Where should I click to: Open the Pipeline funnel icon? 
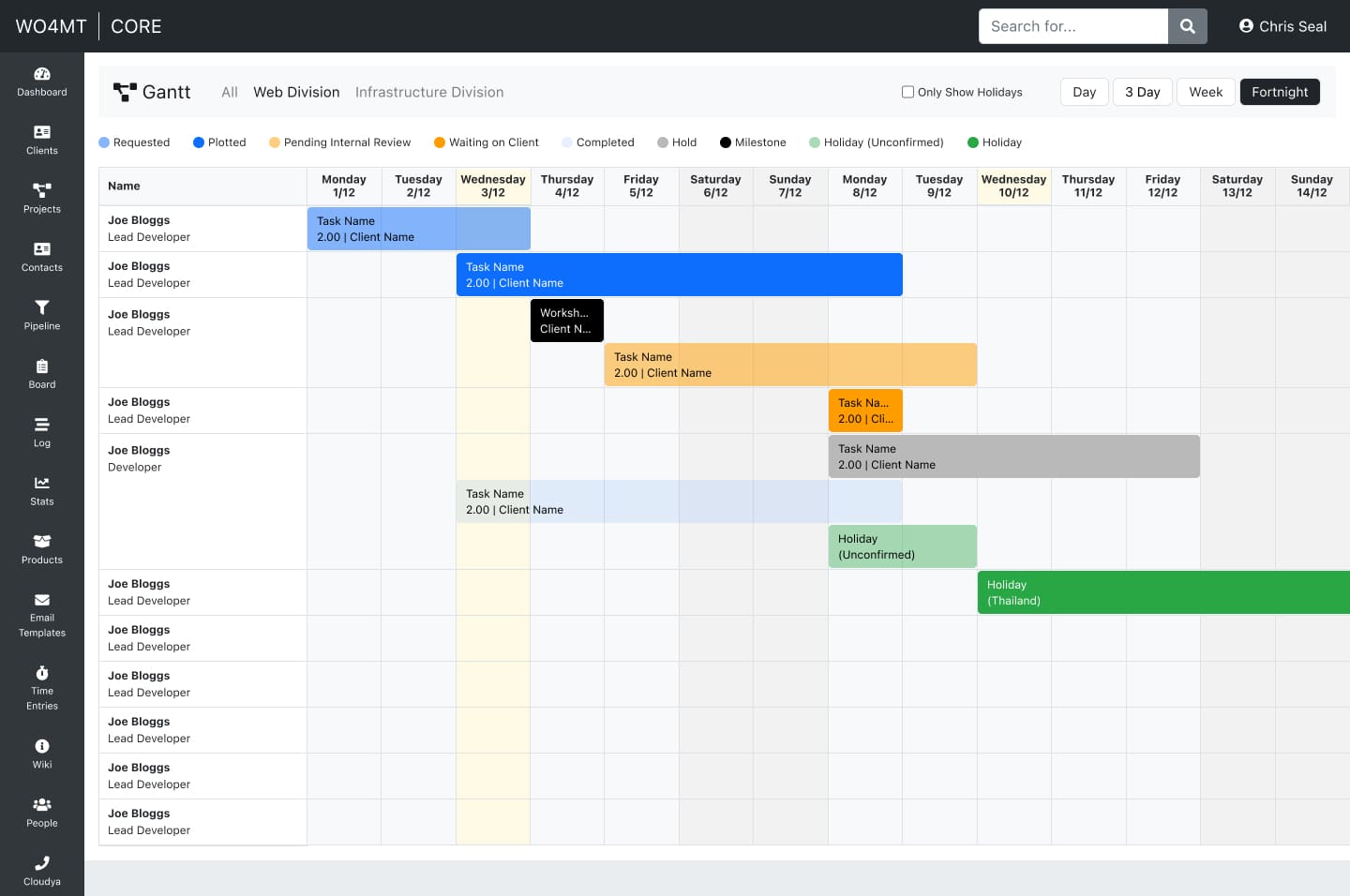42,308
